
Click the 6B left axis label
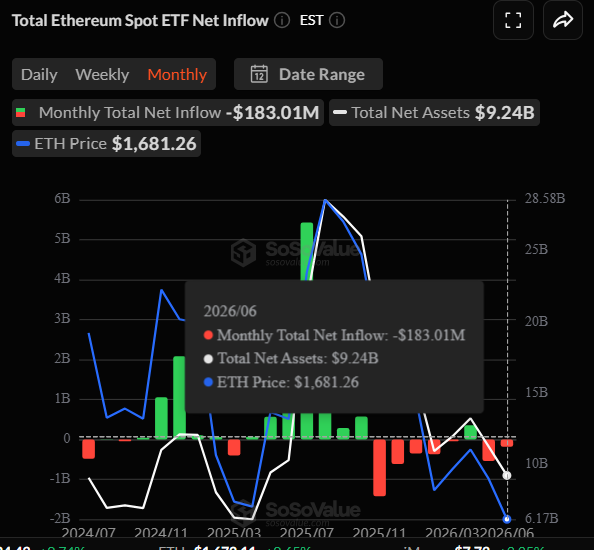tap(63, 198)
